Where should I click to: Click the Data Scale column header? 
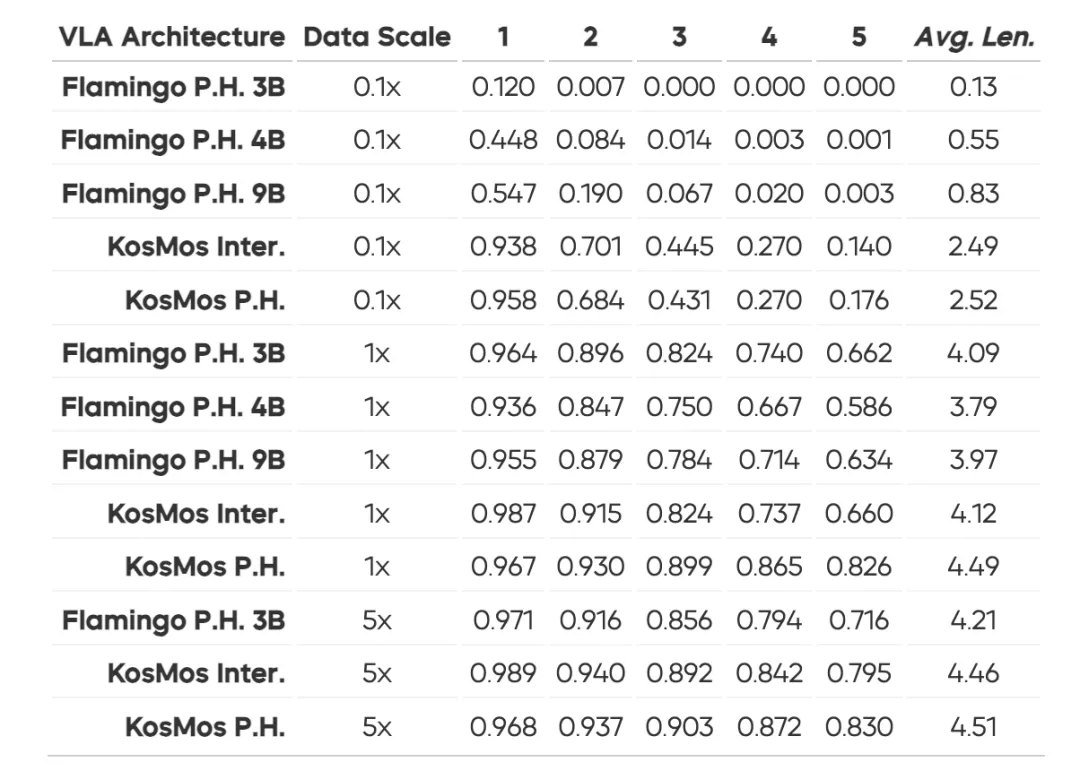tap(377, 37)
